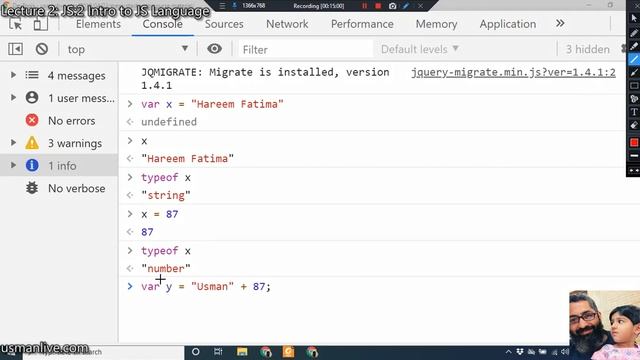Change the line thickness setting
640x360 pixels.
click(x=634, y=156)
